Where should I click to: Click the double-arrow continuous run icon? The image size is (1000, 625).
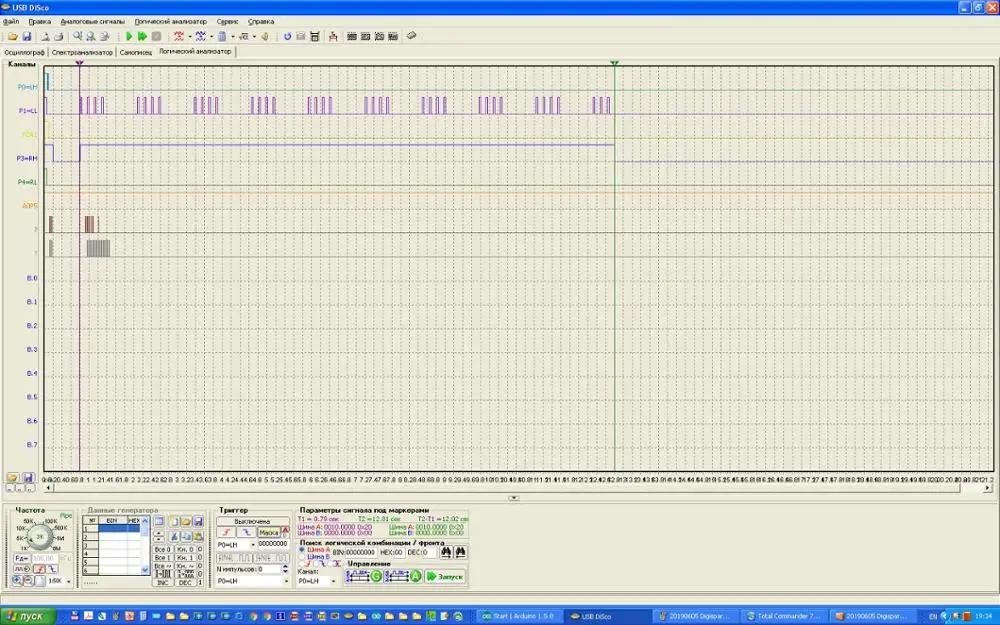tap(142, 36)
